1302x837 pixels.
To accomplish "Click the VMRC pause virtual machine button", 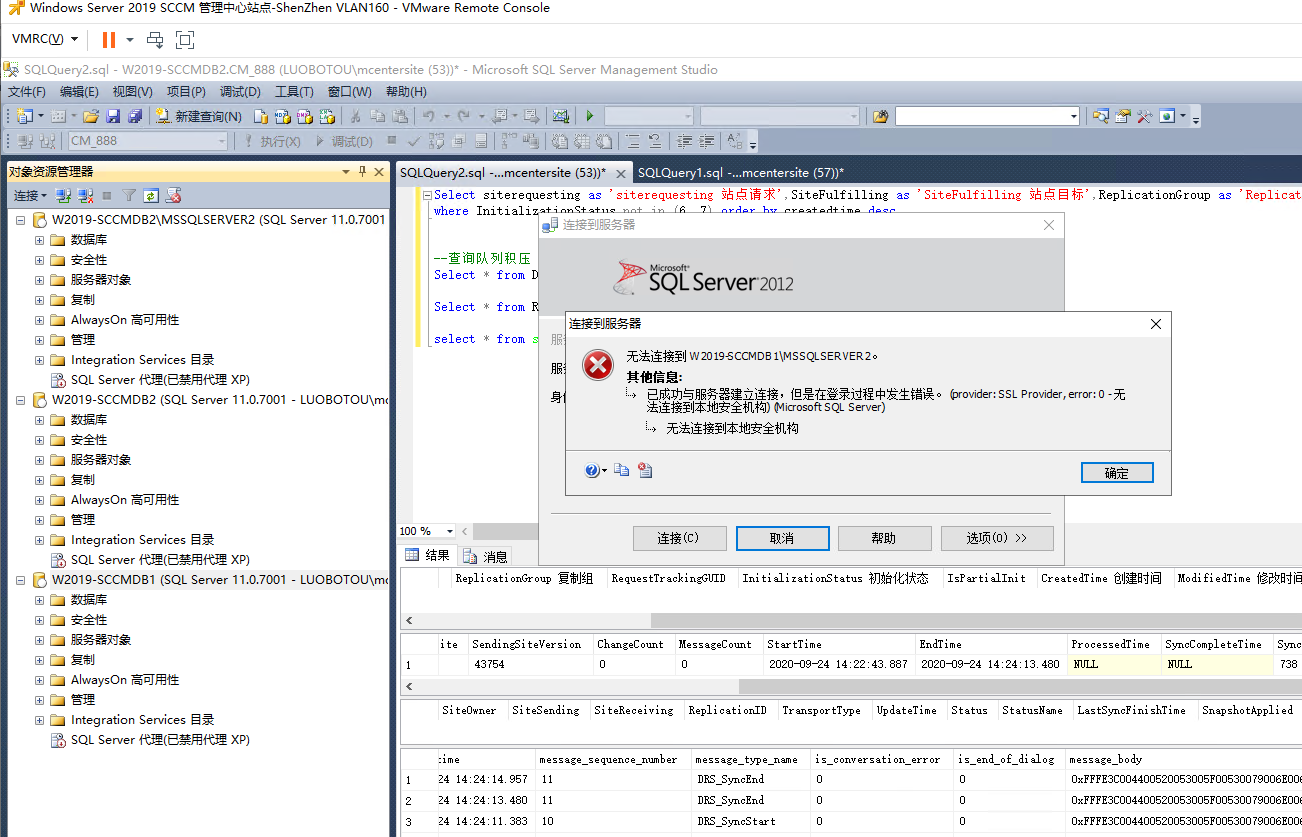I will pos(108,39).
